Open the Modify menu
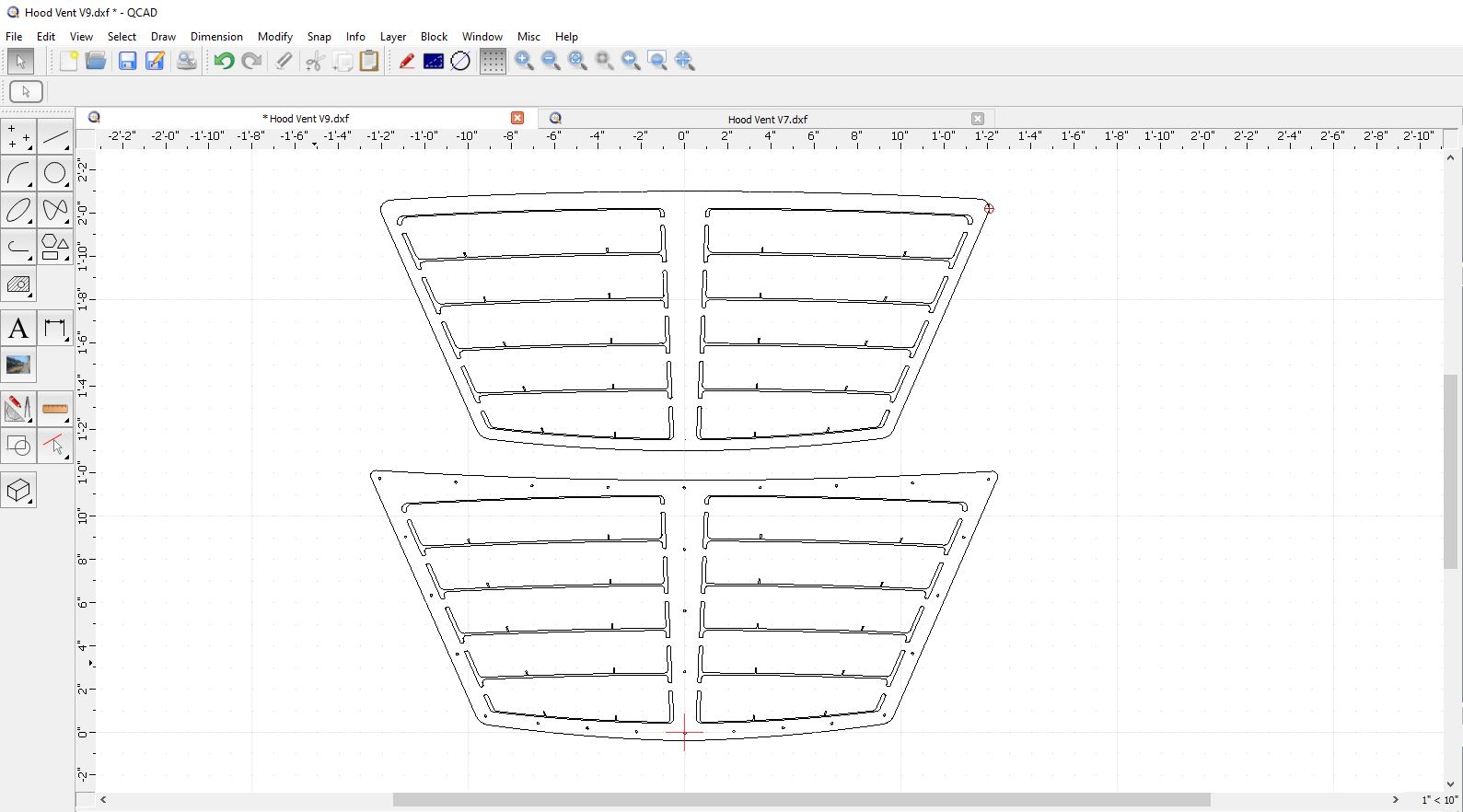This screenshot has height=812, width=1463. [274, 37]
